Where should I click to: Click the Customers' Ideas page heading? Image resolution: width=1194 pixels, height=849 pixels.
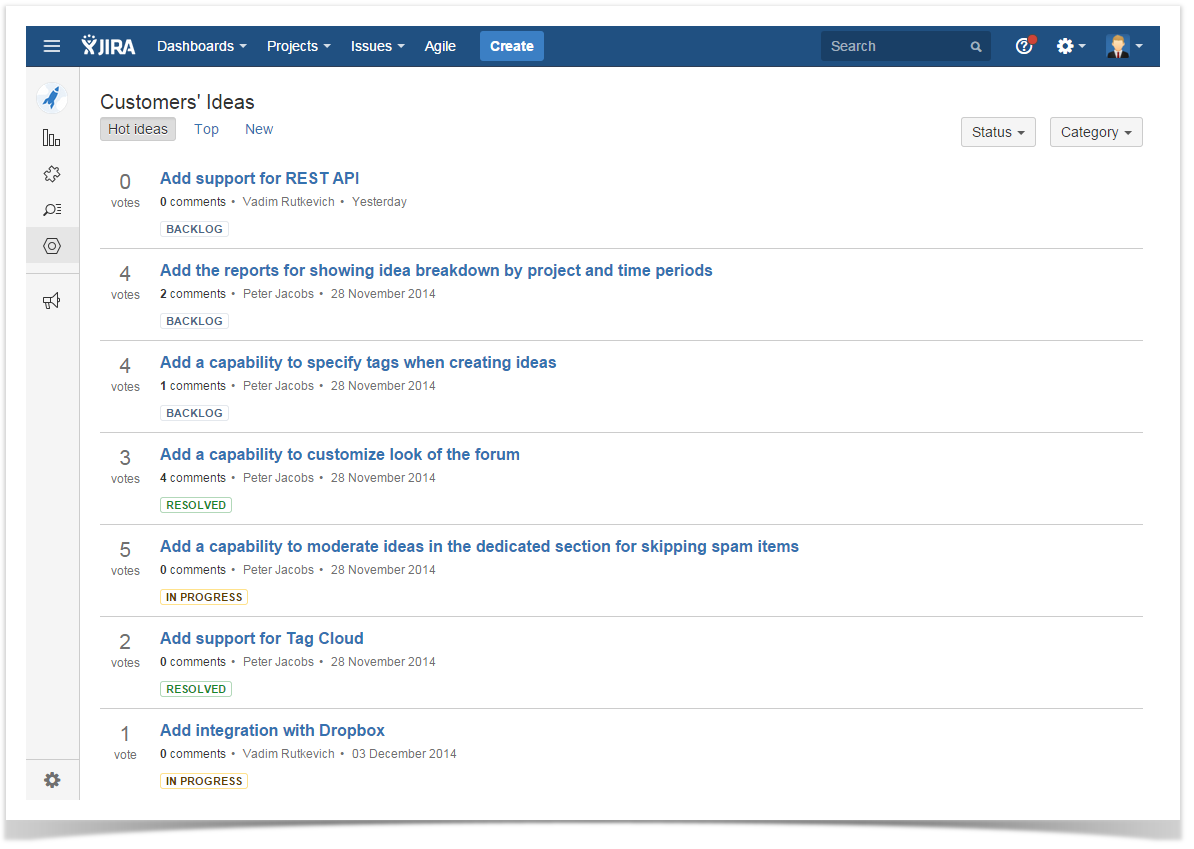tap(177, 102)
